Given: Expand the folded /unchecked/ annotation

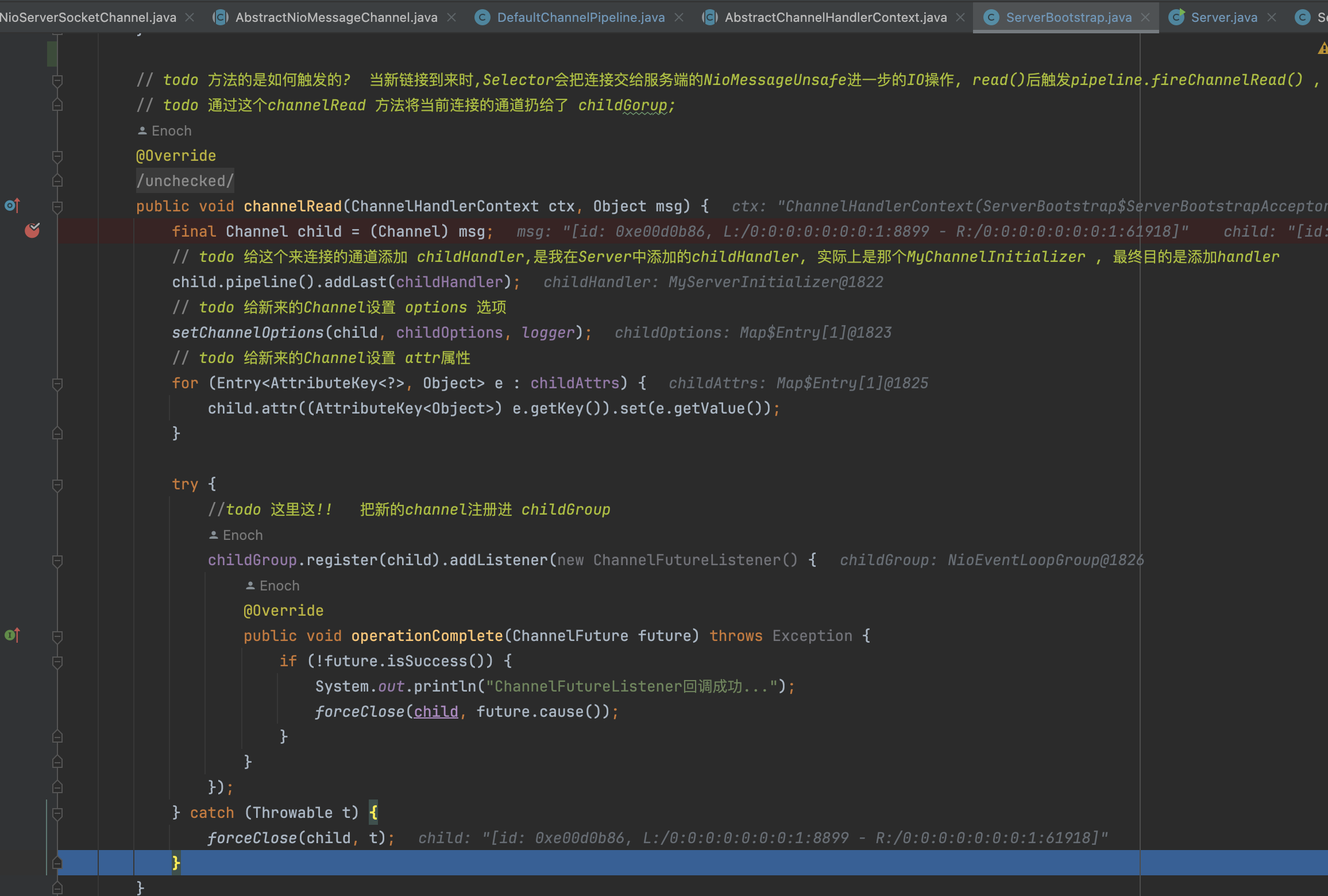Looking at the screenshot, I should [x=185, y=181].
